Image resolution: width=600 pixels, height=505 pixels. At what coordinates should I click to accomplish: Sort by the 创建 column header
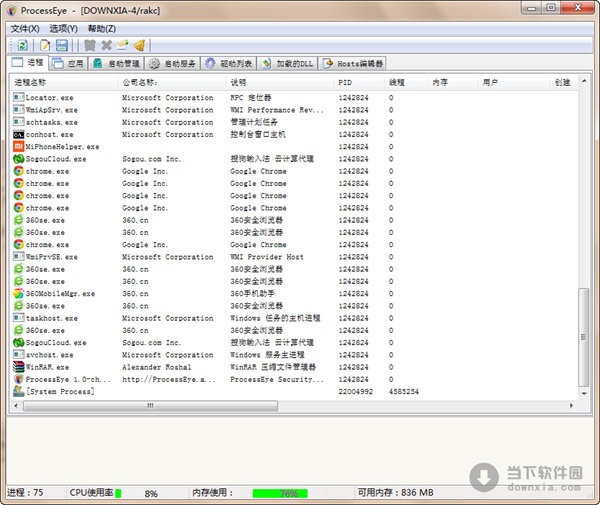point(563,82)
